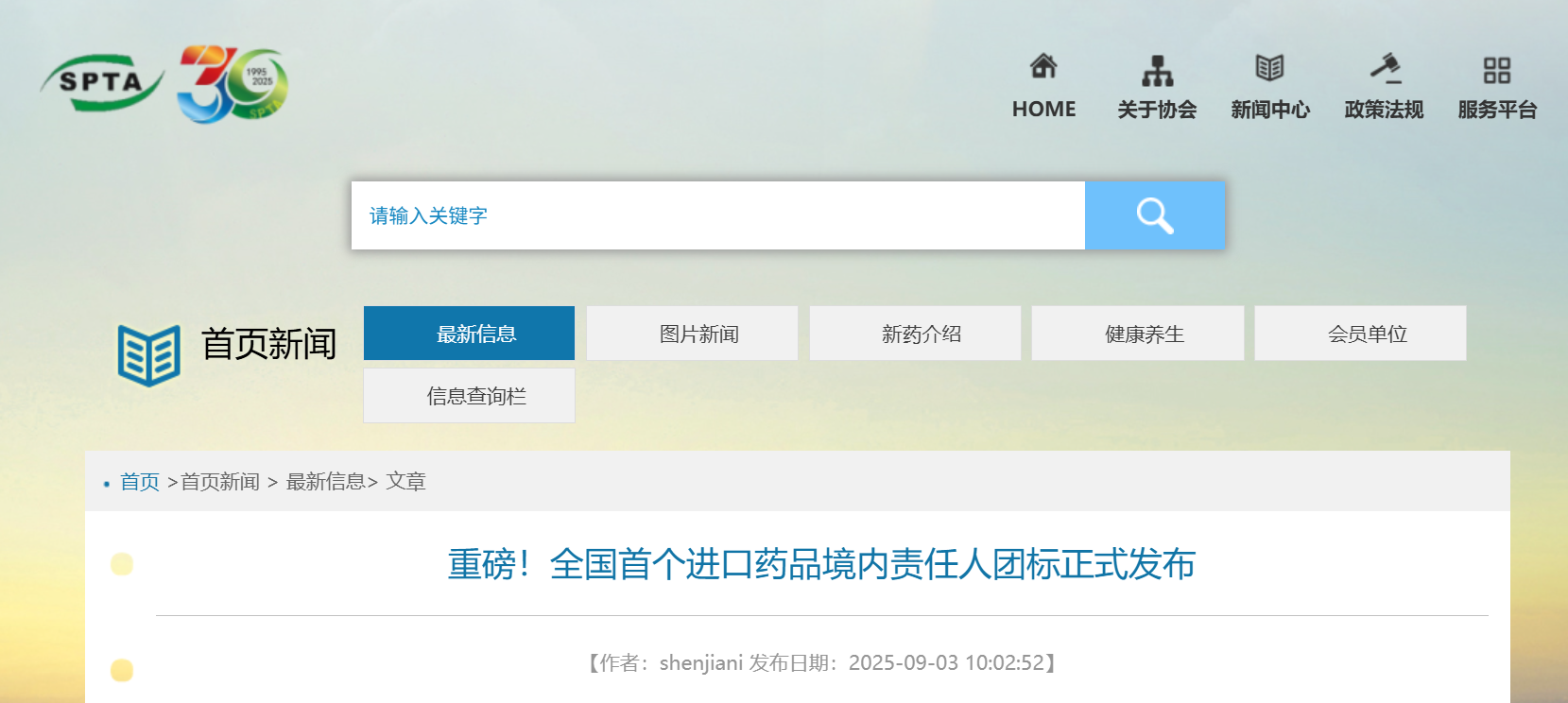Select the 信息查询栏 tab
Viewport: 1568px width, 703px height.
click(x=469, y=396)
